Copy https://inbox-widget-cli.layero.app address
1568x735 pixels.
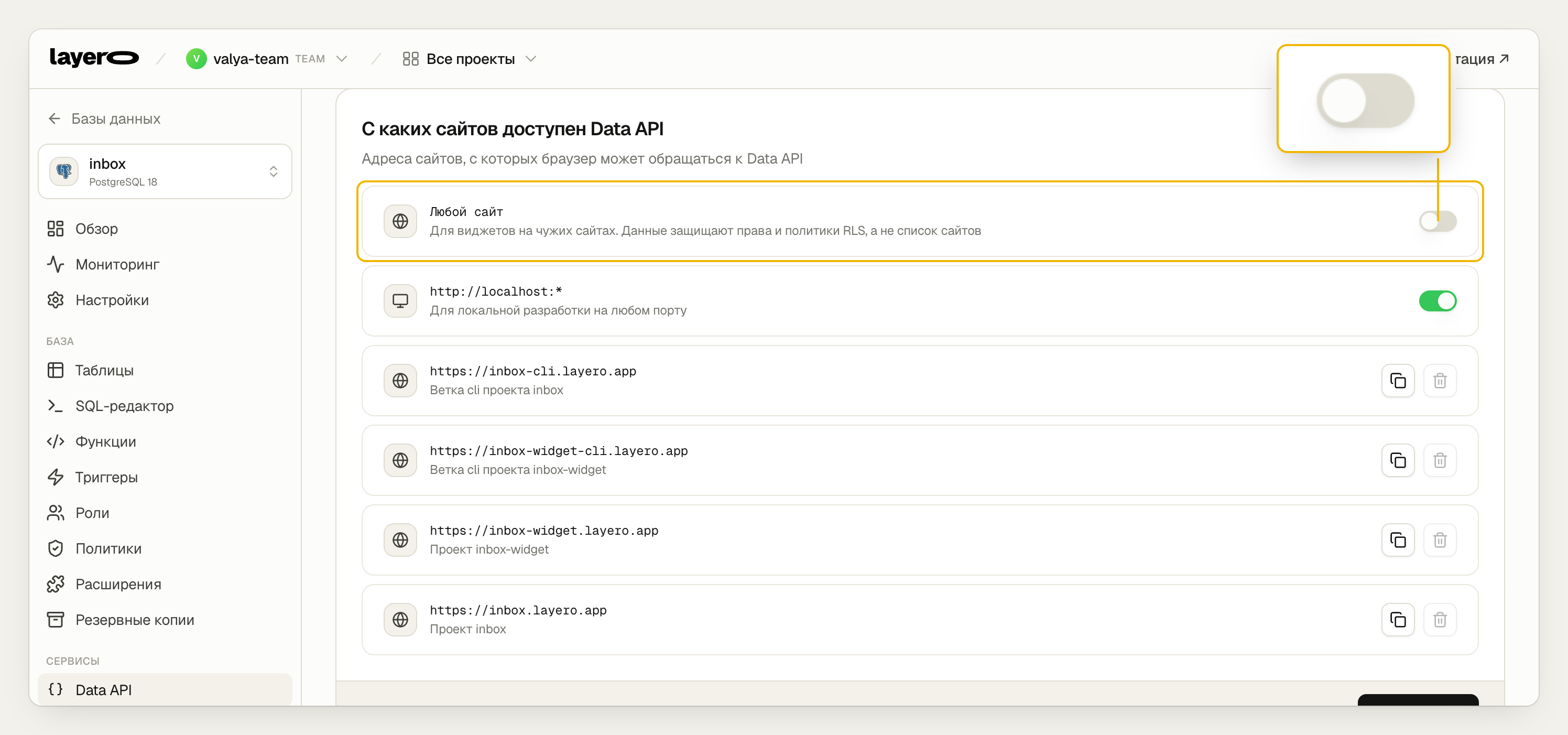[1398, 460]
